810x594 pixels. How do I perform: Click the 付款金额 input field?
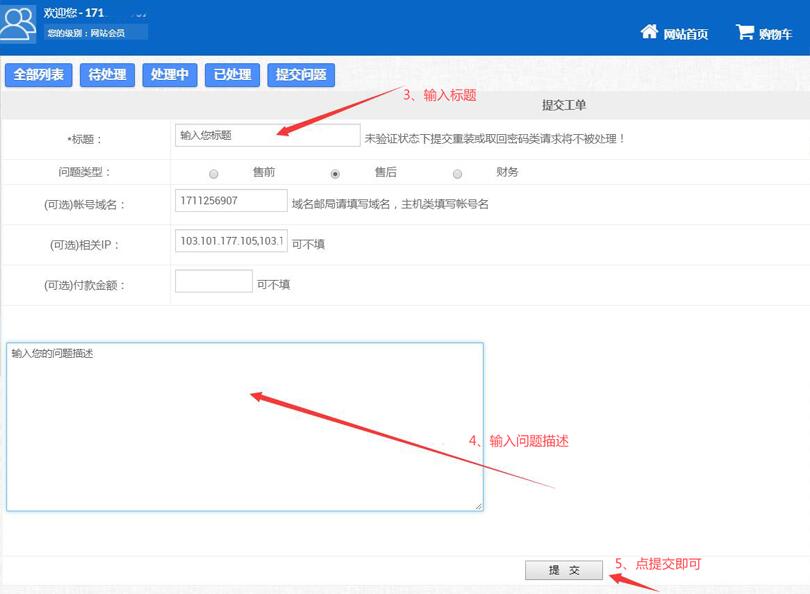[x=214, y=281]
